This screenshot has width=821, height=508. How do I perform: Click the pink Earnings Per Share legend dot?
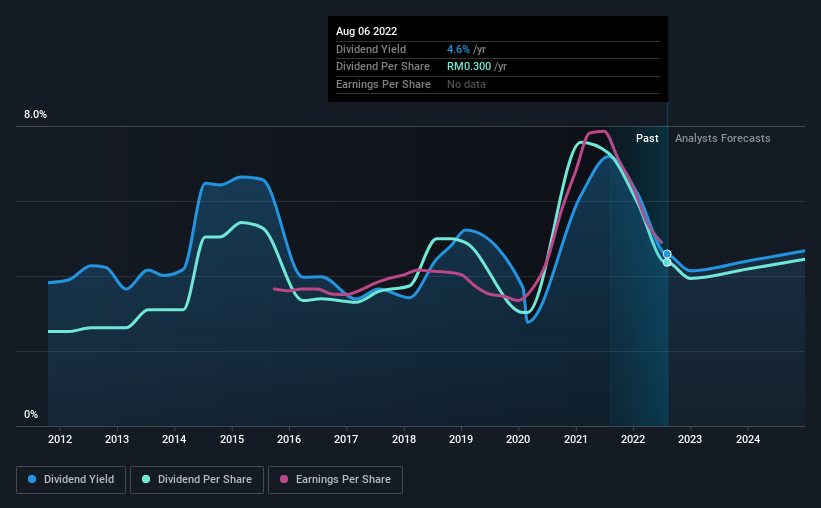[x=284, y=479]
